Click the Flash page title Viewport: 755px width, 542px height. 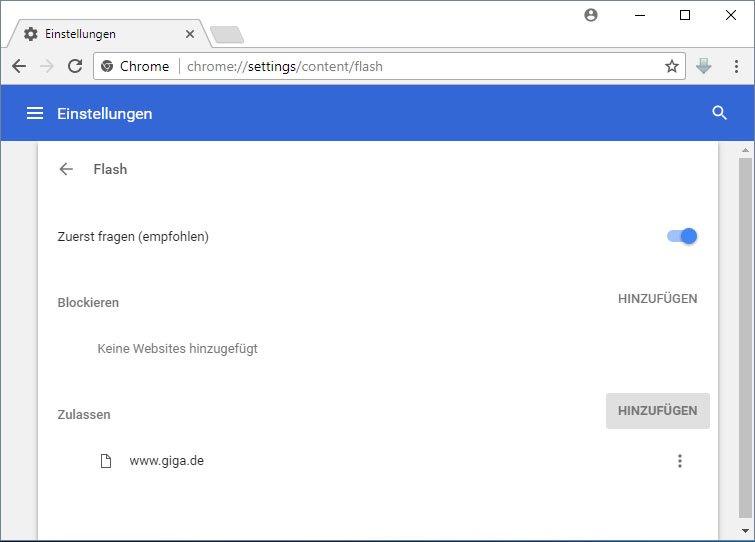click(110, 169)
